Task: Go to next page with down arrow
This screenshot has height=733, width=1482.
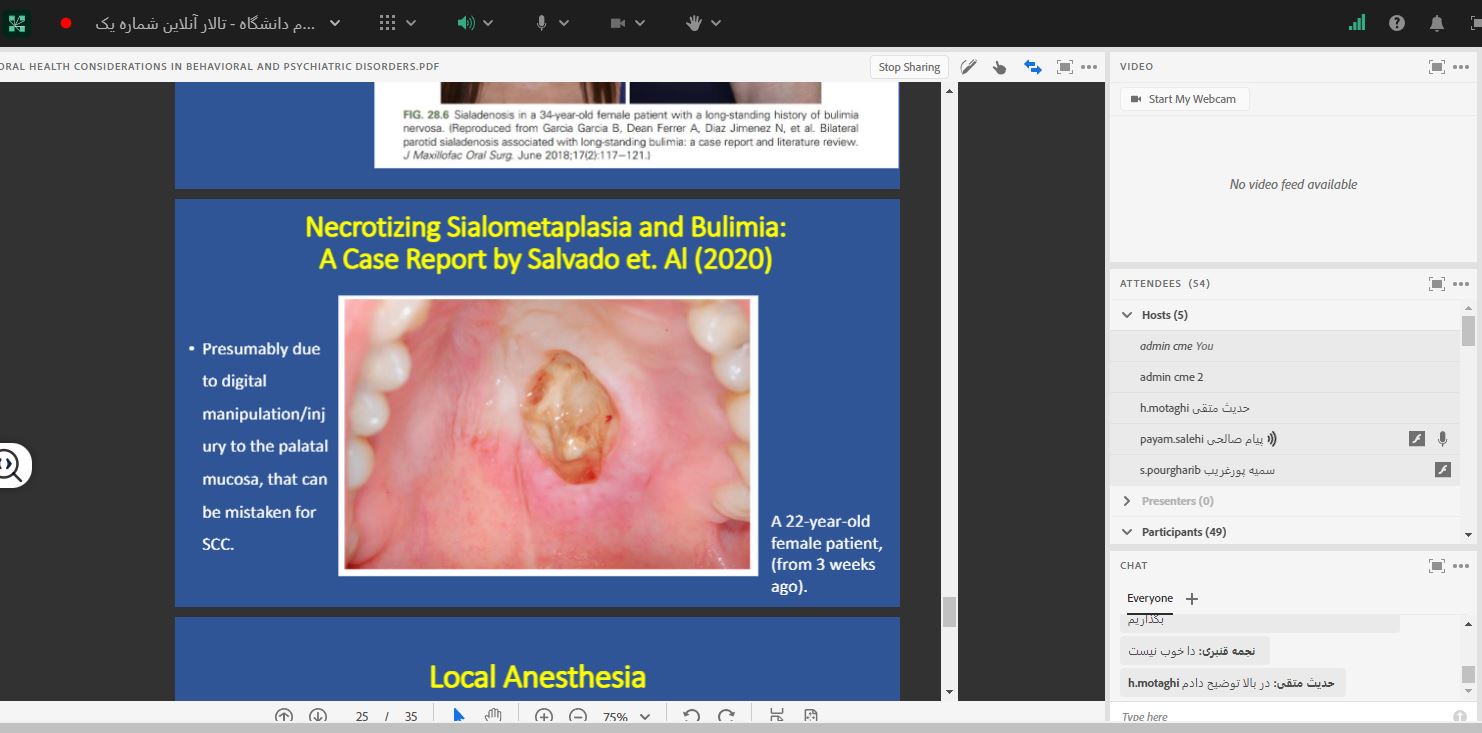Action: coord(318,716)
